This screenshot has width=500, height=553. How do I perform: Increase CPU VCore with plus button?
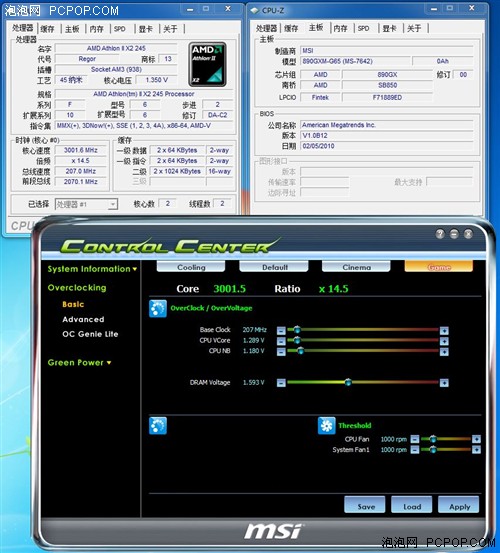[444, 341]
